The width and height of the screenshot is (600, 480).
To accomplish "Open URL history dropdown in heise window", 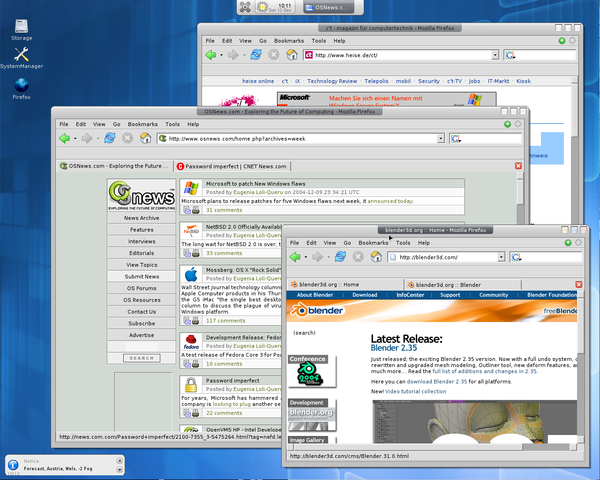I will 495,55.
